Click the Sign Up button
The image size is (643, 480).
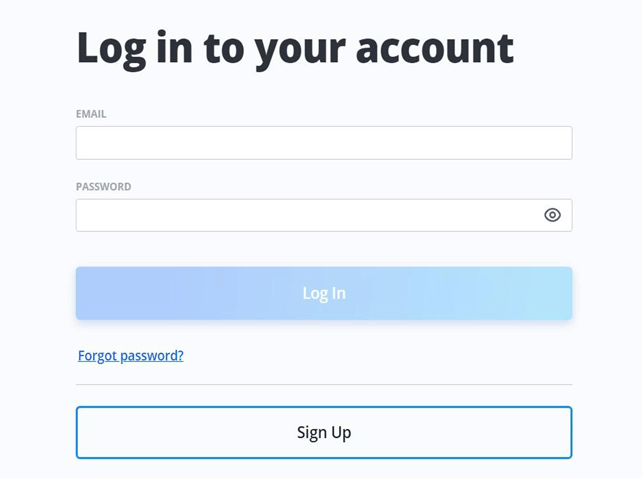[323, 433]
